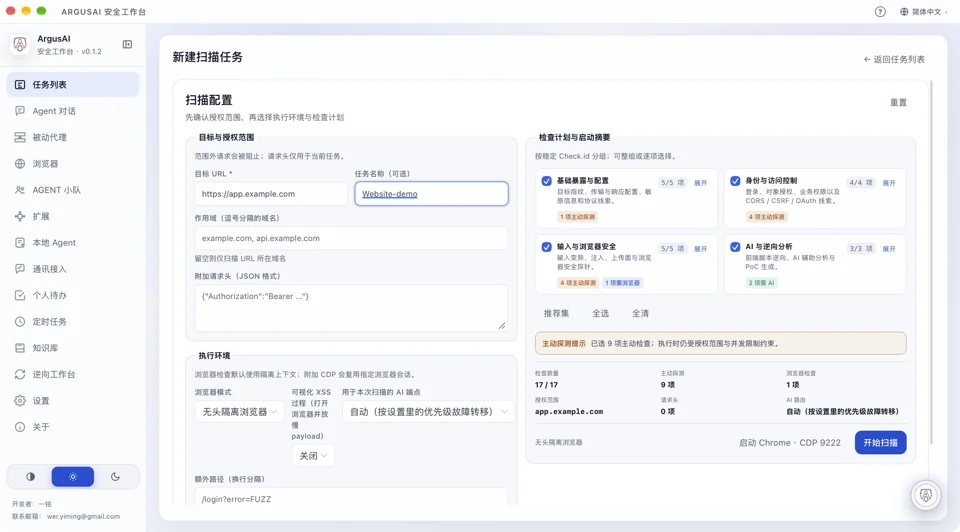960x532 pixels.
Task: Click the page vertical scrollbar
Action: (x=931, y=262)
